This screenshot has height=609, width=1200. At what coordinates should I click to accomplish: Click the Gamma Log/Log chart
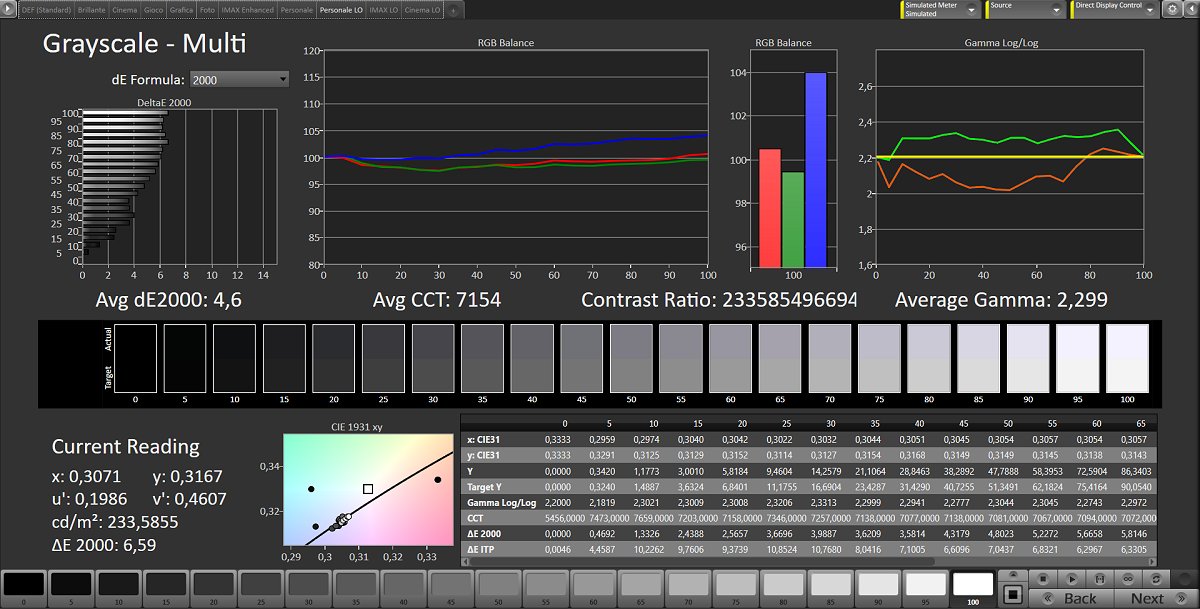[1009, 157]
